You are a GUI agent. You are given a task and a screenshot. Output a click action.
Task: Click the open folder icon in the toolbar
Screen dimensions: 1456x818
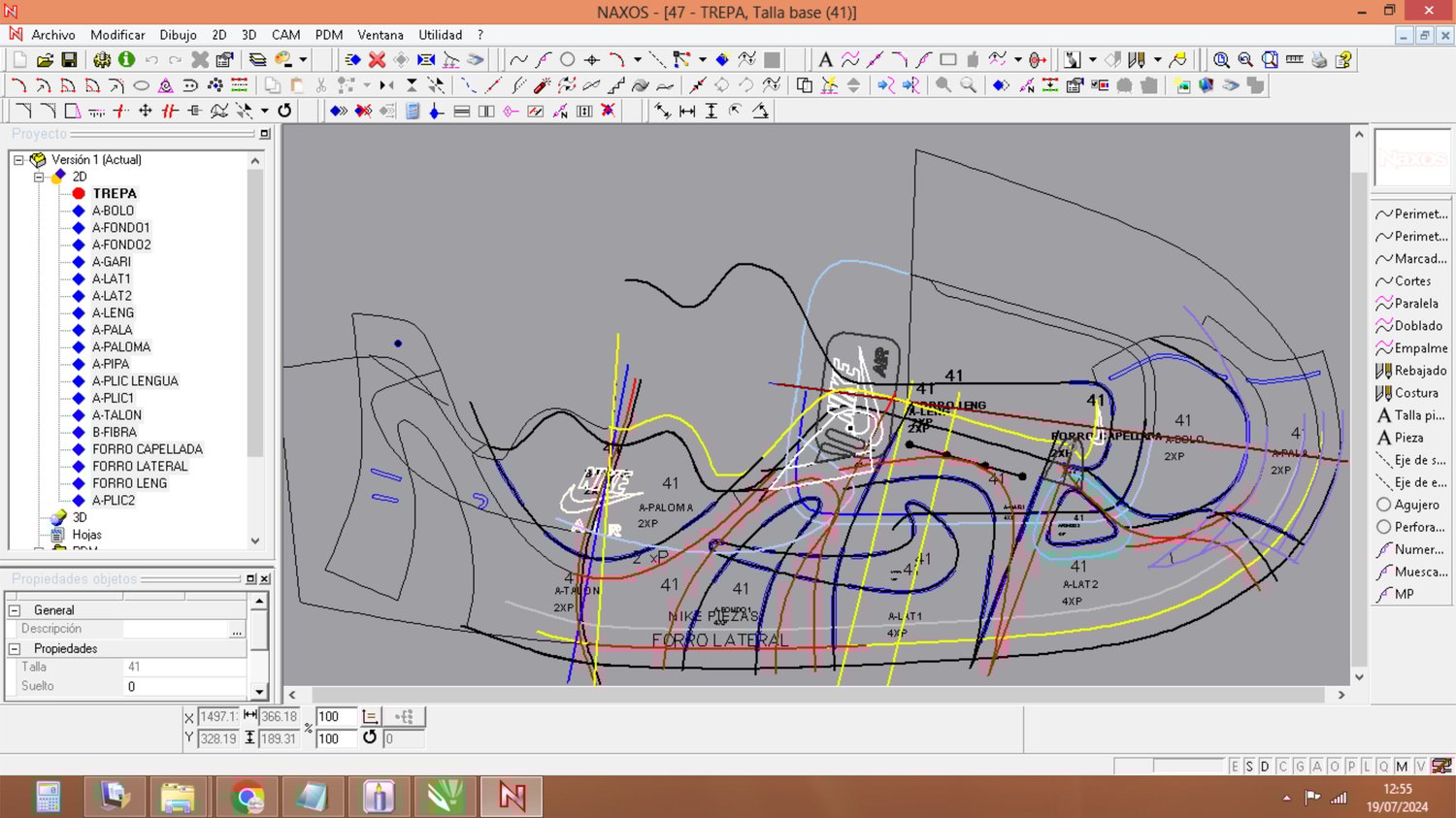click(45, 60)
